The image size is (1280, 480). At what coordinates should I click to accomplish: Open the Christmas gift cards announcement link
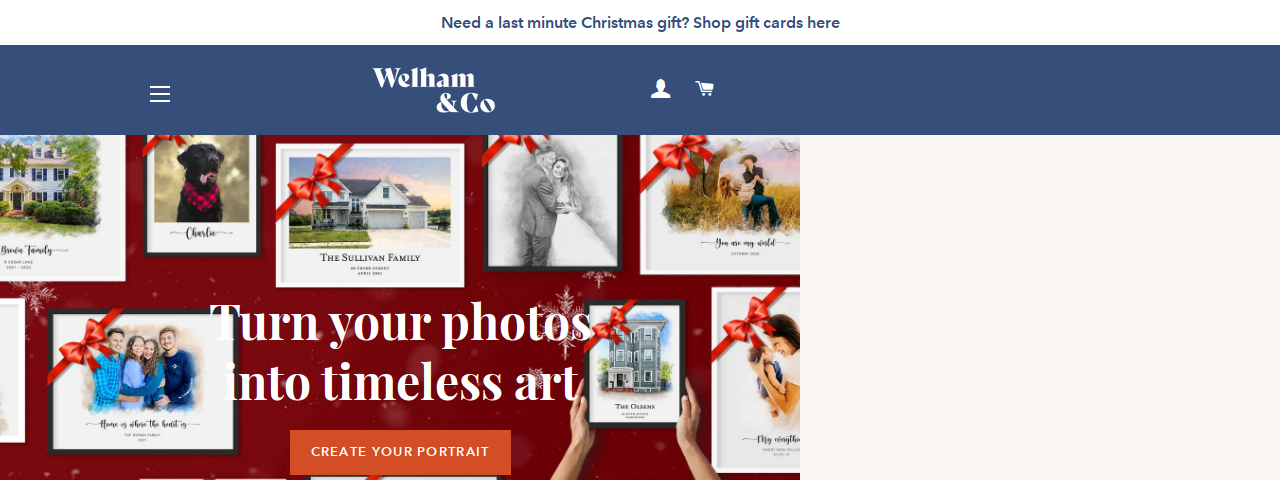point(640,22)
